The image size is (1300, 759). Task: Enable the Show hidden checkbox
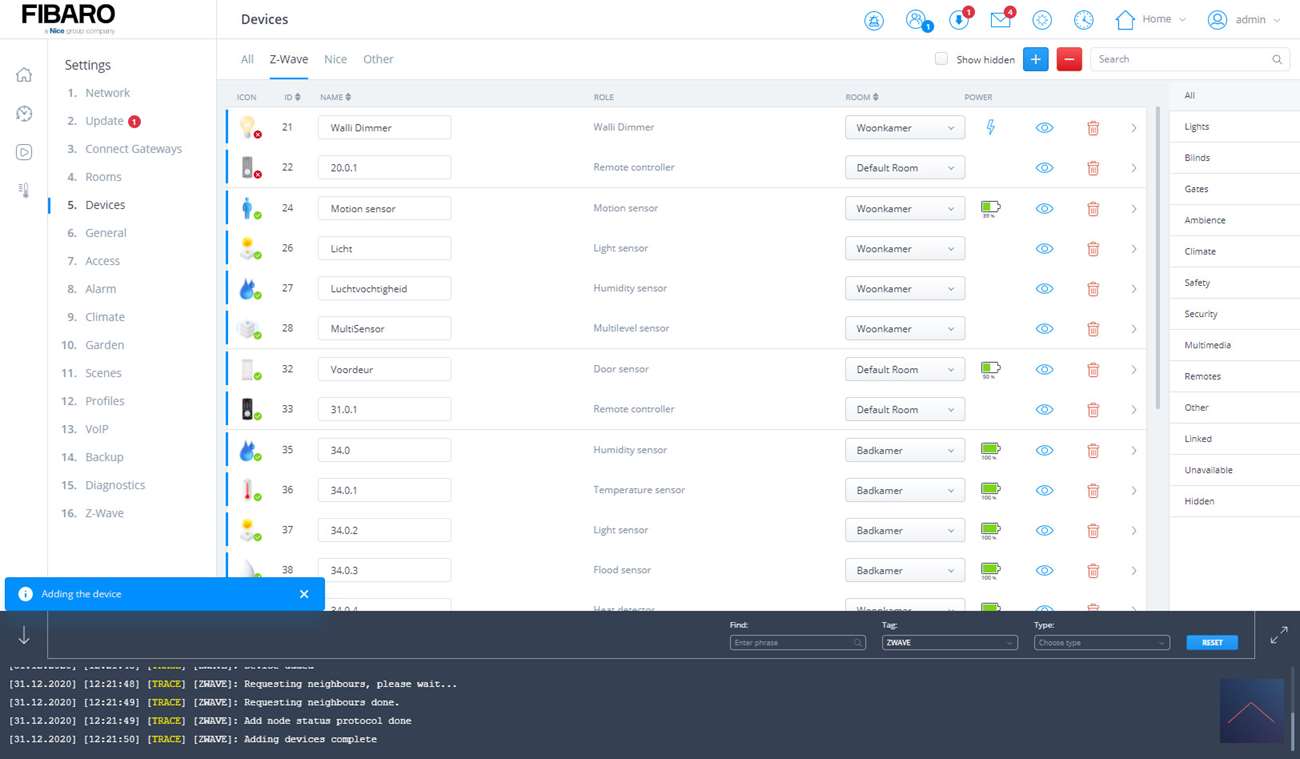click(941, 59)
